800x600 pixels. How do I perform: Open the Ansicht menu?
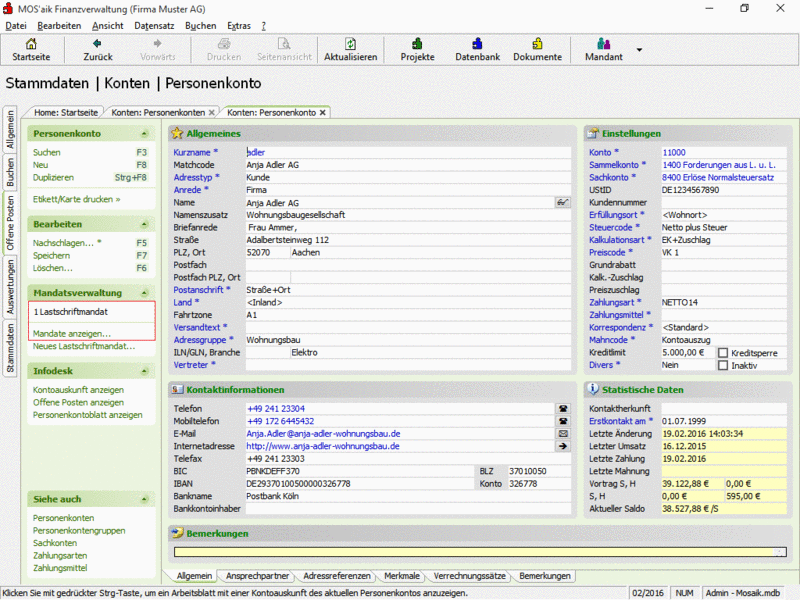point(108,26)
